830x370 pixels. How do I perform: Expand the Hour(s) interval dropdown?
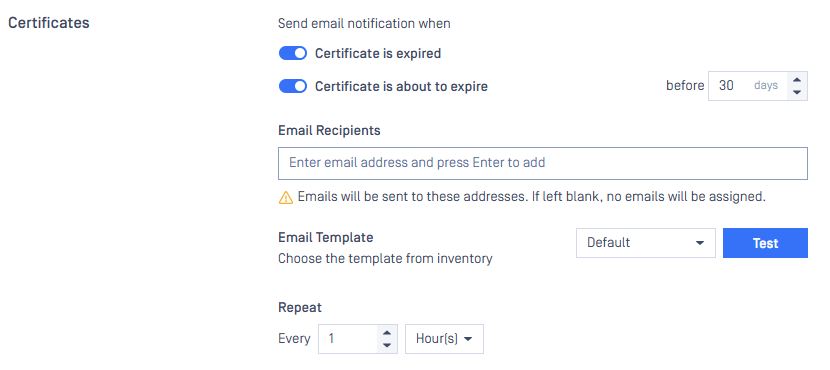(x=444, y=339)
